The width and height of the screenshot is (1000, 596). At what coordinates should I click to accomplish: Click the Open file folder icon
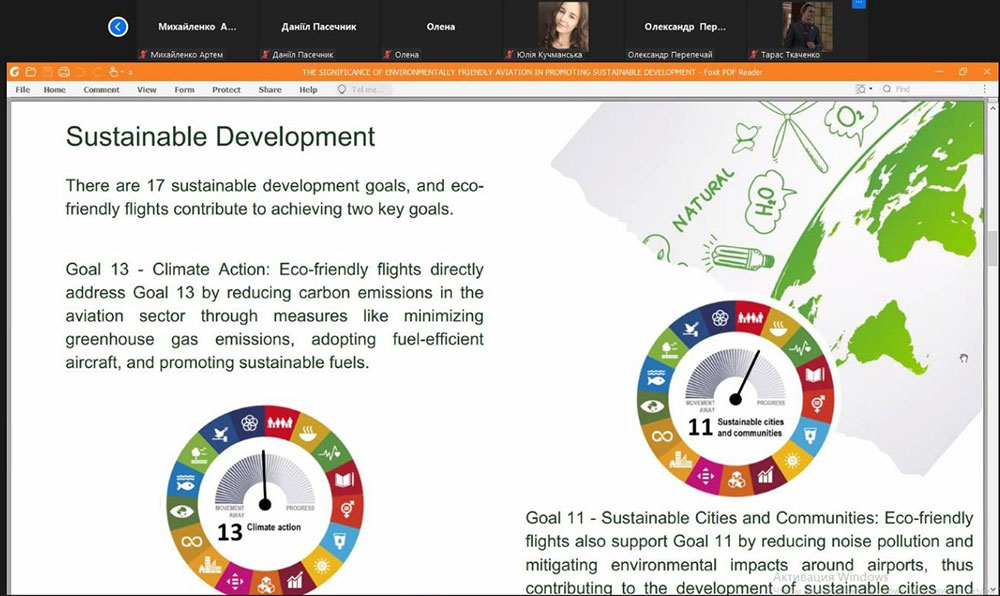tap(31, 72)
